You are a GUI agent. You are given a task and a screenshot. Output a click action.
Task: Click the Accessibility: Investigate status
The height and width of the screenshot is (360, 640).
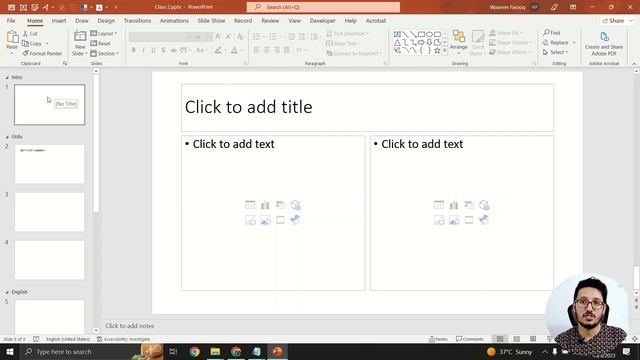[123, 339]
